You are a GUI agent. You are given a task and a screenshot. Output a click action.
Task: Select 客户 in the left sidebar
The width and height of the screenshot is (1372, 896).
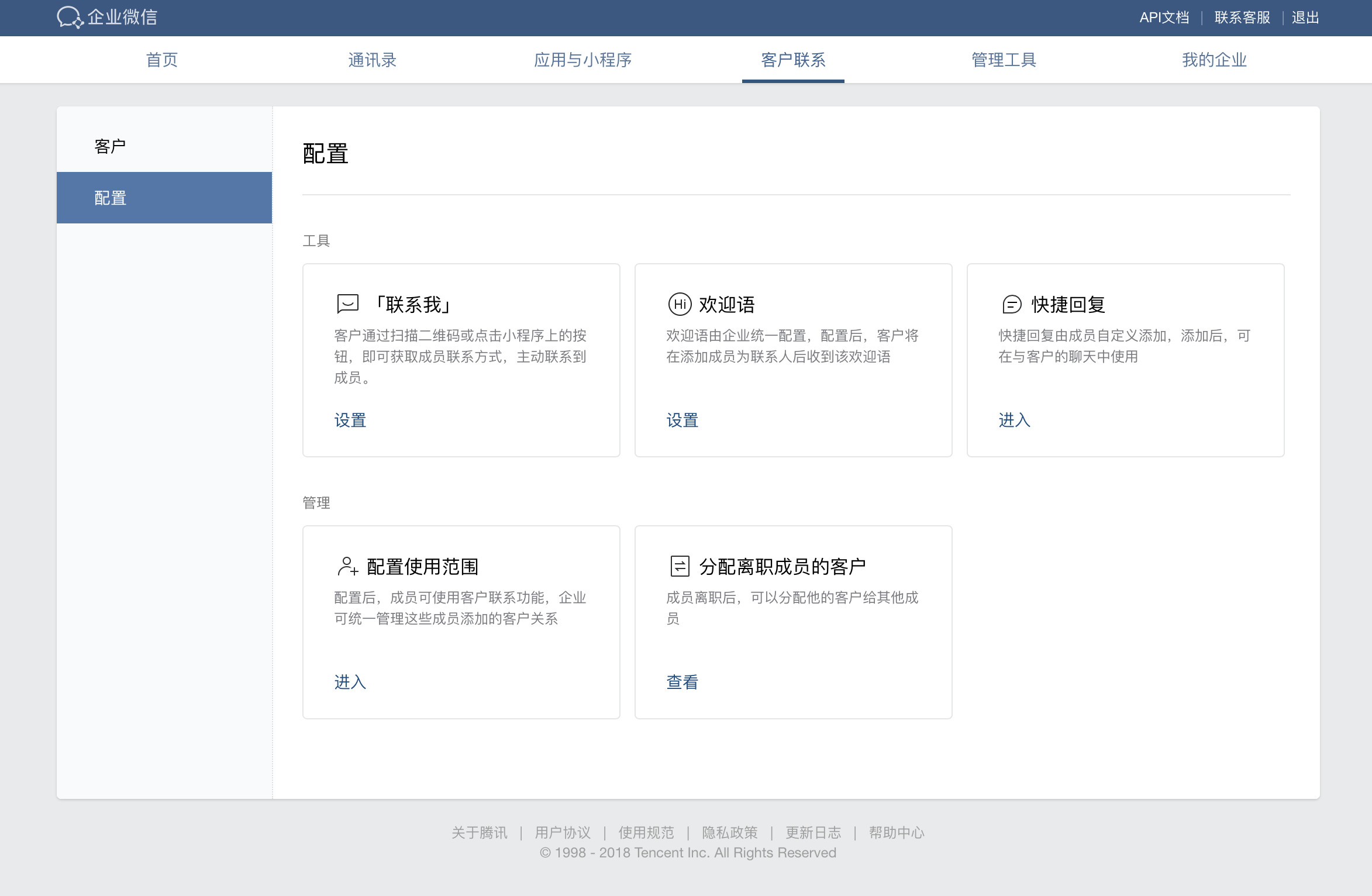click(110, 146)
